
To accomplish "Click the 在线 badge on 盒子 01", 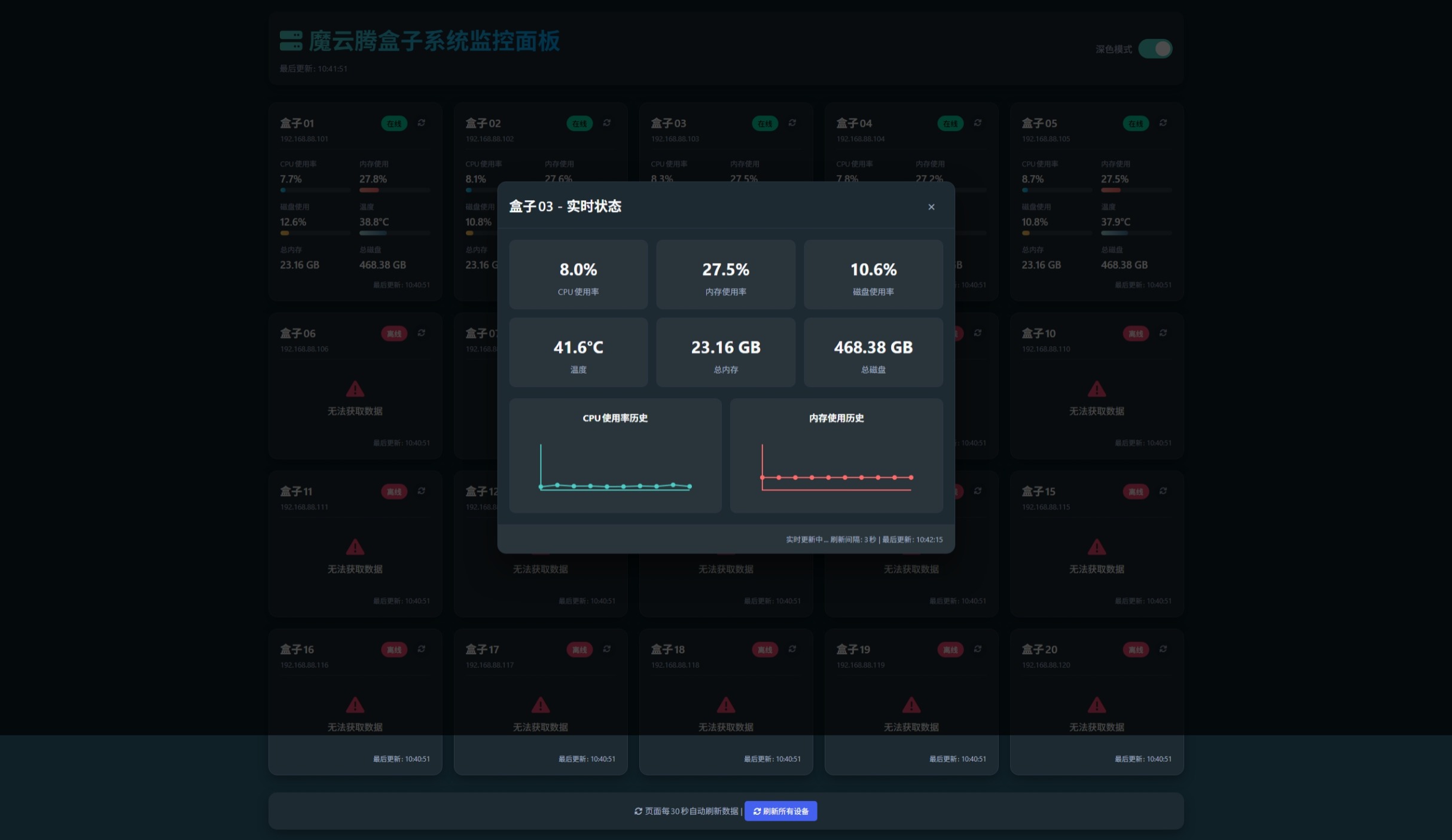I will [394, 123].
